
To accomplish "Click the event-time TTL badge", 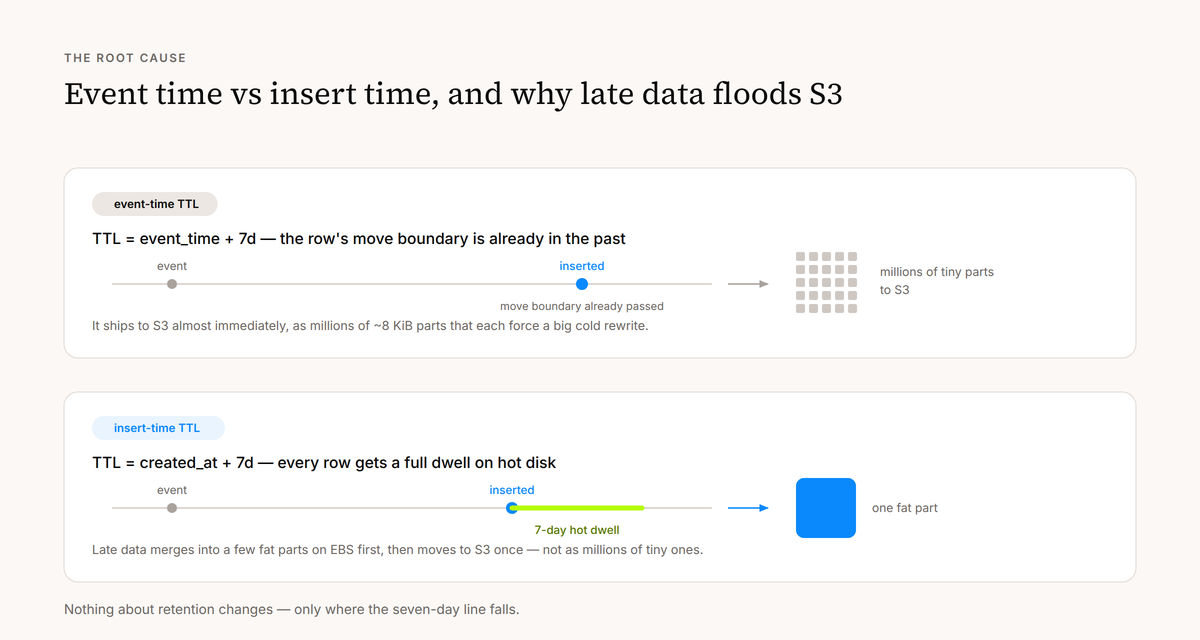I will click(155, 204).
